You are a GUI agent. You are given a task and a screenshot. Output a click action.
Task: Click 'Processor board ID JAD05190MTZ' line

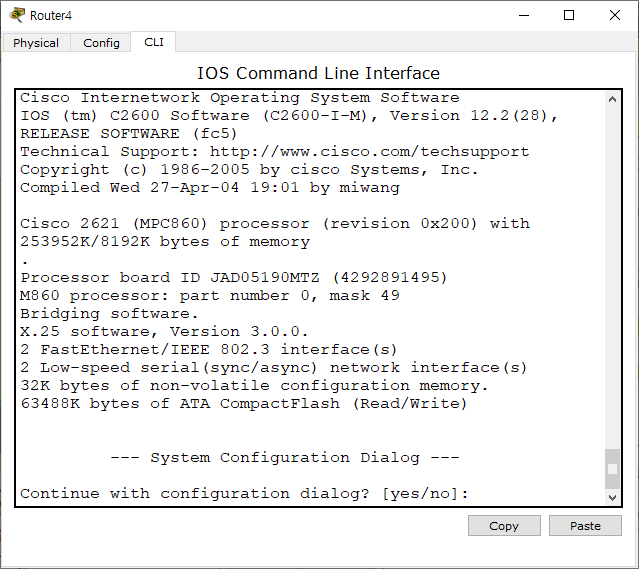[x=234, y=278]
